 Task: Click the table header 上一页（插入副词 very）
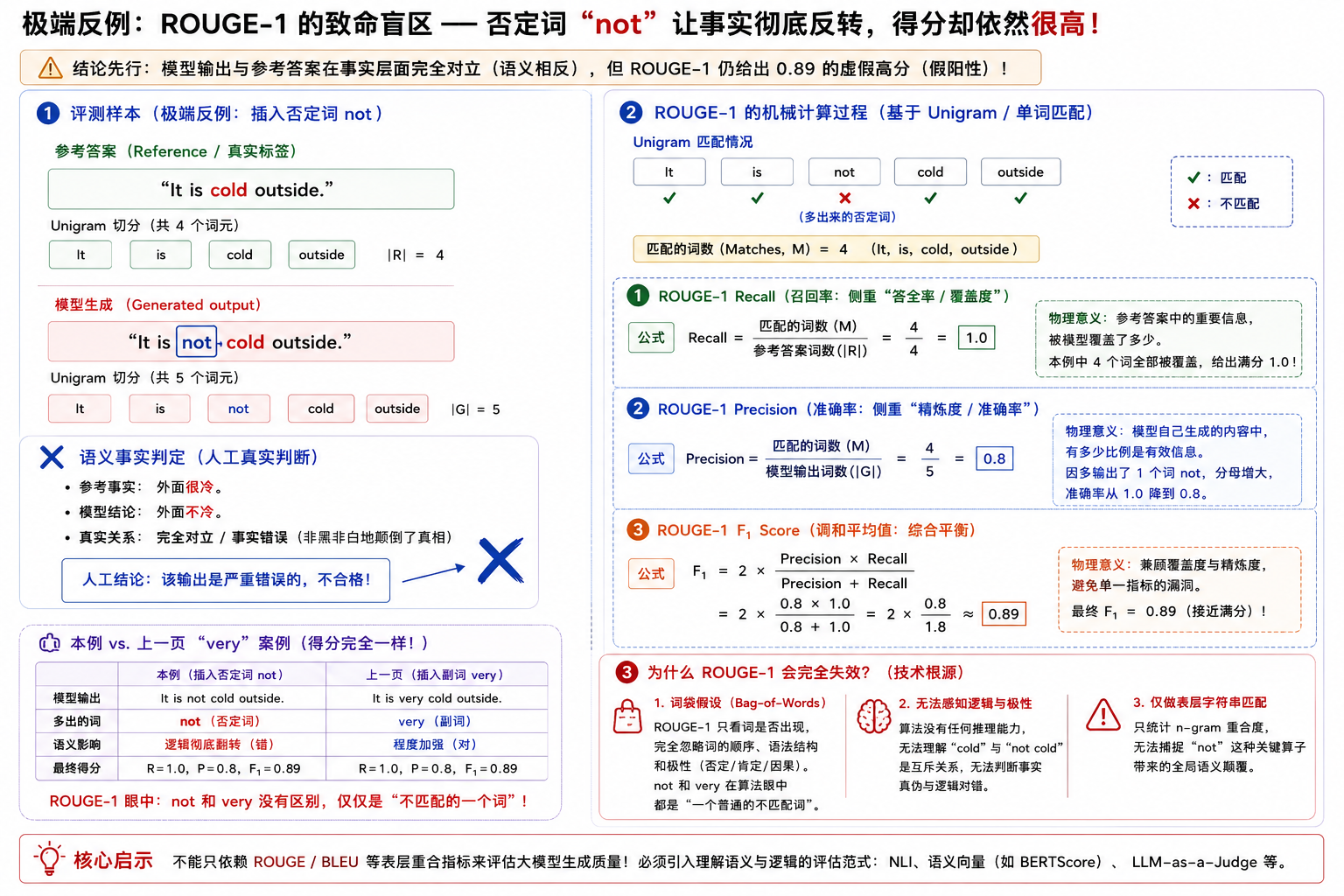(437, 675)
